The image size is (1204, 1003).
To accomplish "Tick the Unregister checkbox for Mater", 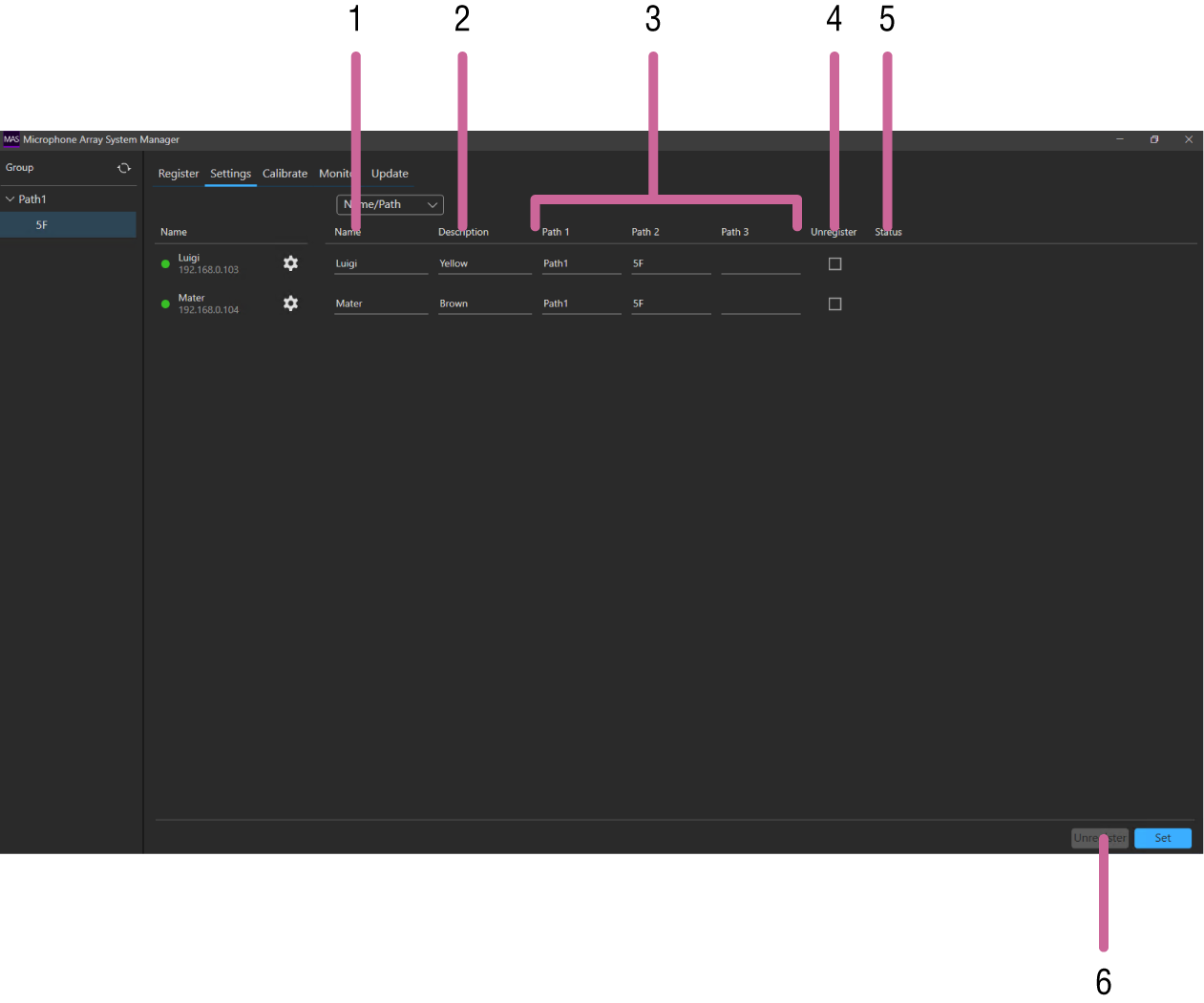I will [834, 304].
